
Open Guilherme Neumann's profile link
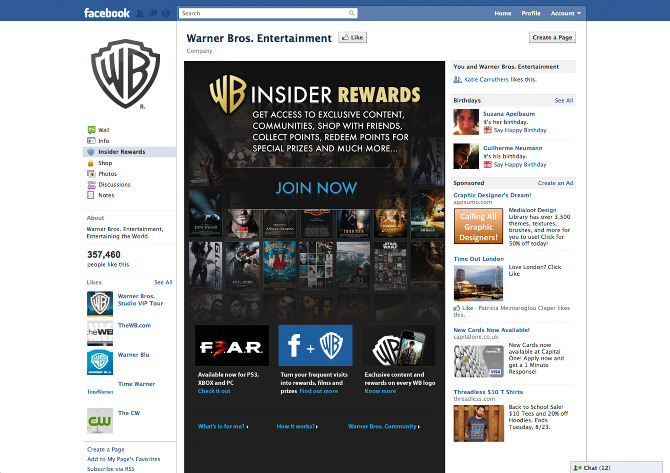click(x=513, y=148)
